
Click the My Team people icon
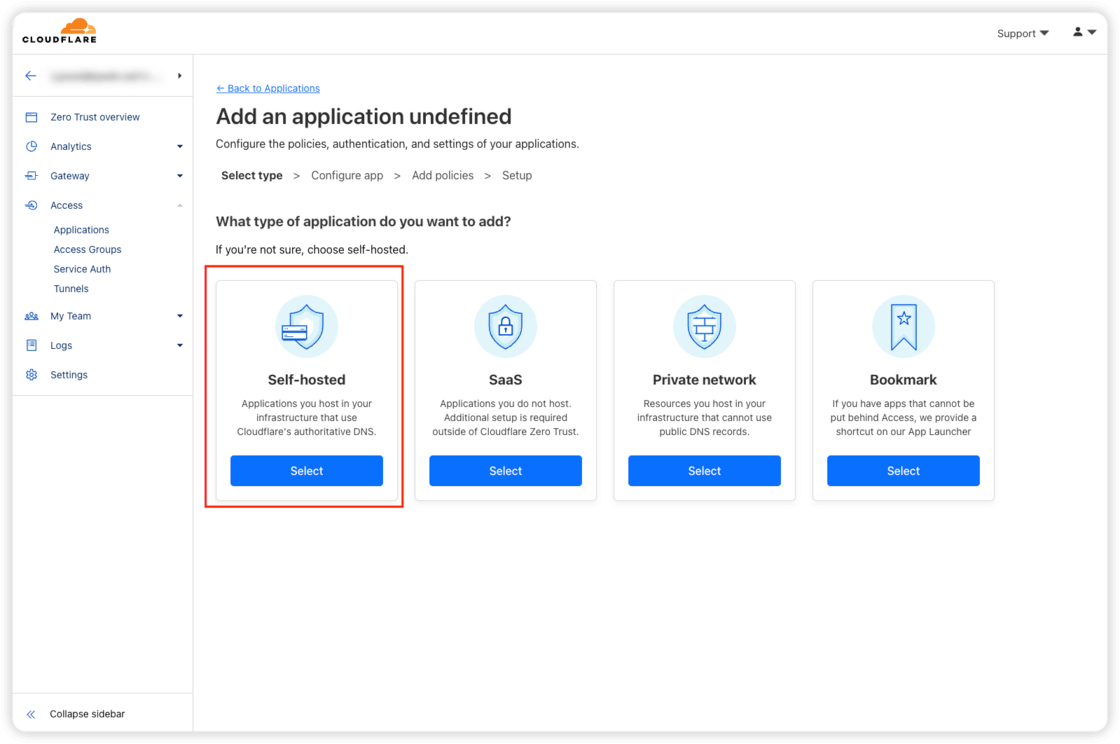pyautogui.click(x=31, y=316)
